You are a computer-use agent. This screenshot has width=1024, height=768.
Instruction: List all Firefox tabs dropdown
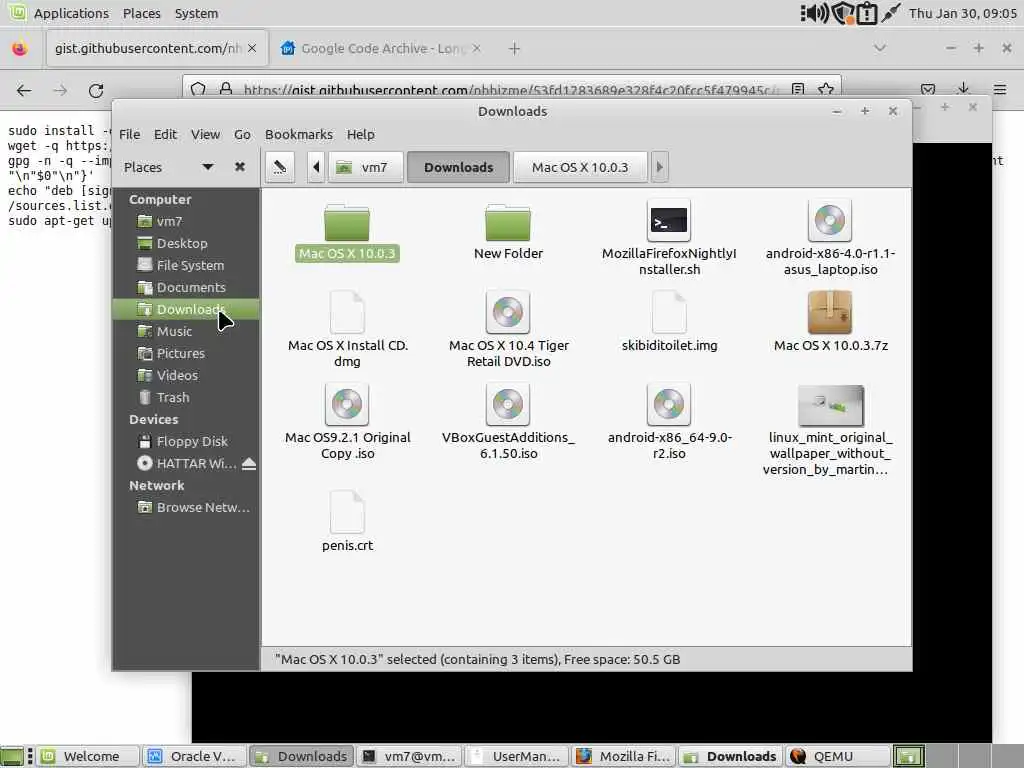(x=880, y=48)
